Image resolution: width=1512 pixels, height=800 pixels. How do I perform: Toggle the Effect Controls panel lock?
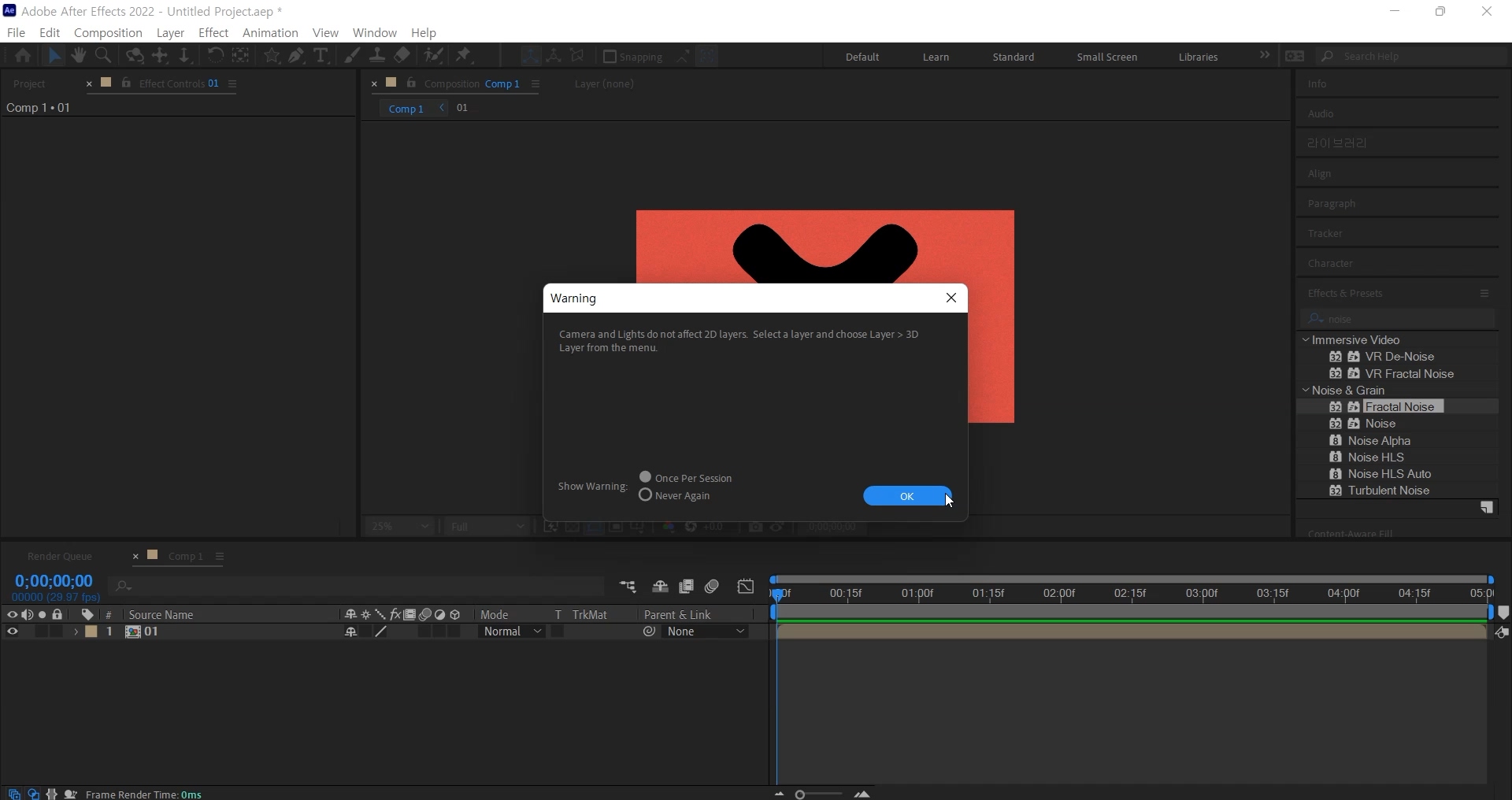coord(127,83)
